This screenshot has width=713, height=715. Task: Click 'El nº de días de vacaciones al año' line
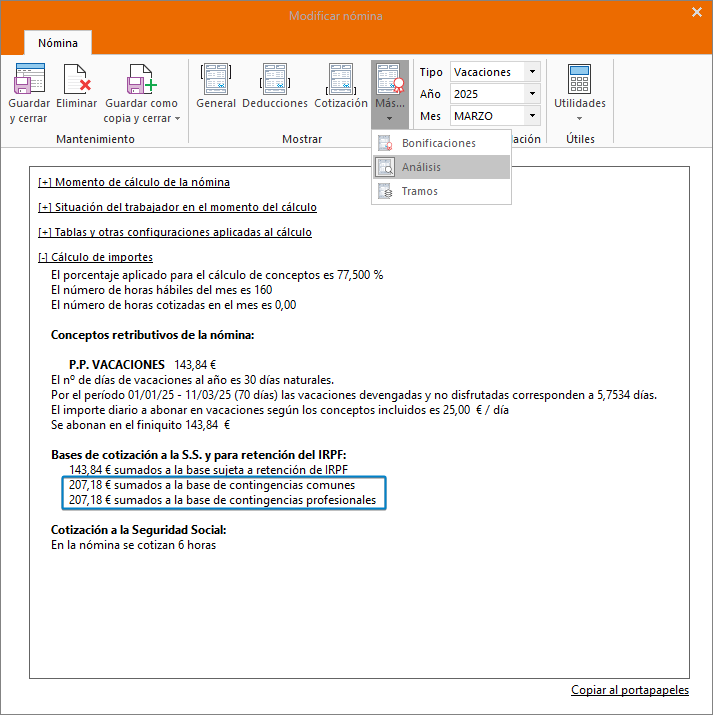click(192, 380)
